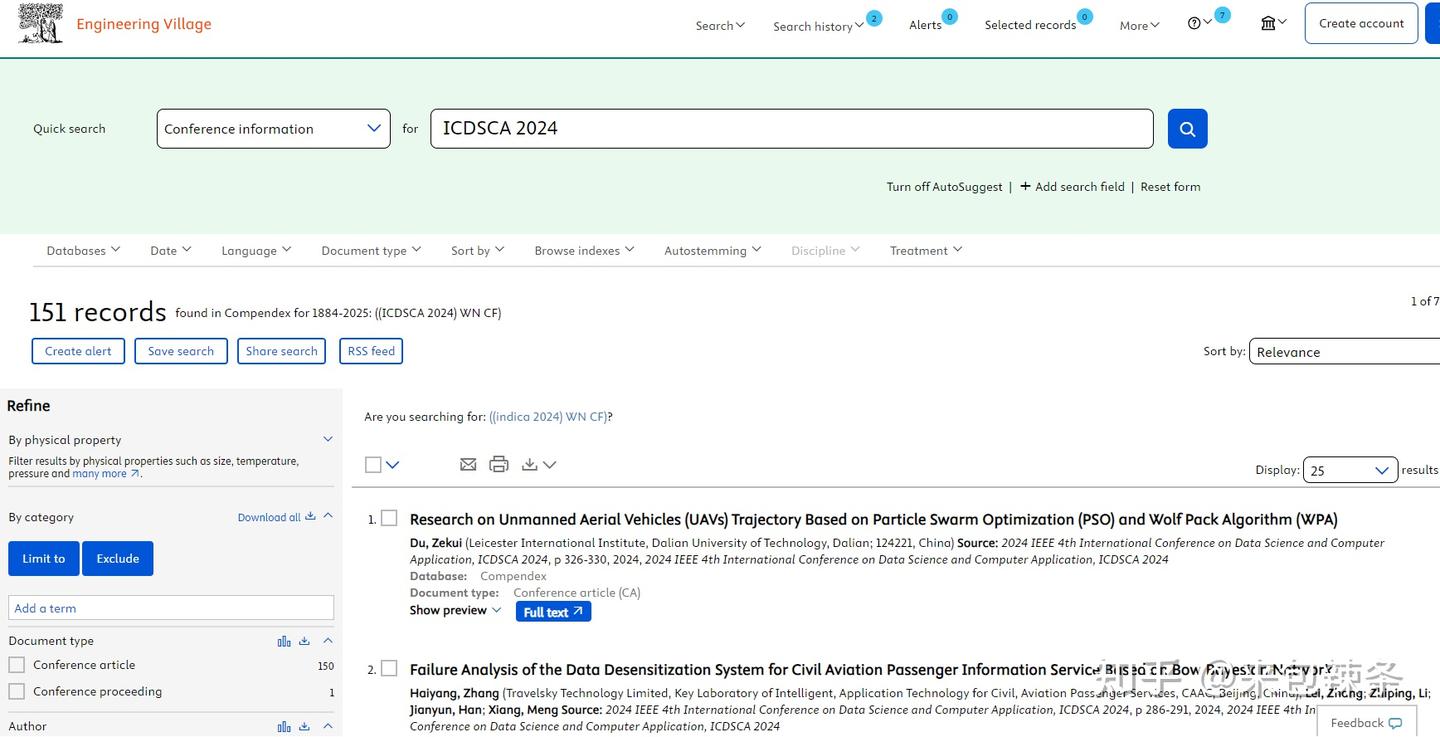Collapse the By physical property section
This screenshot has height=737, width=1440.
[327, 438]
